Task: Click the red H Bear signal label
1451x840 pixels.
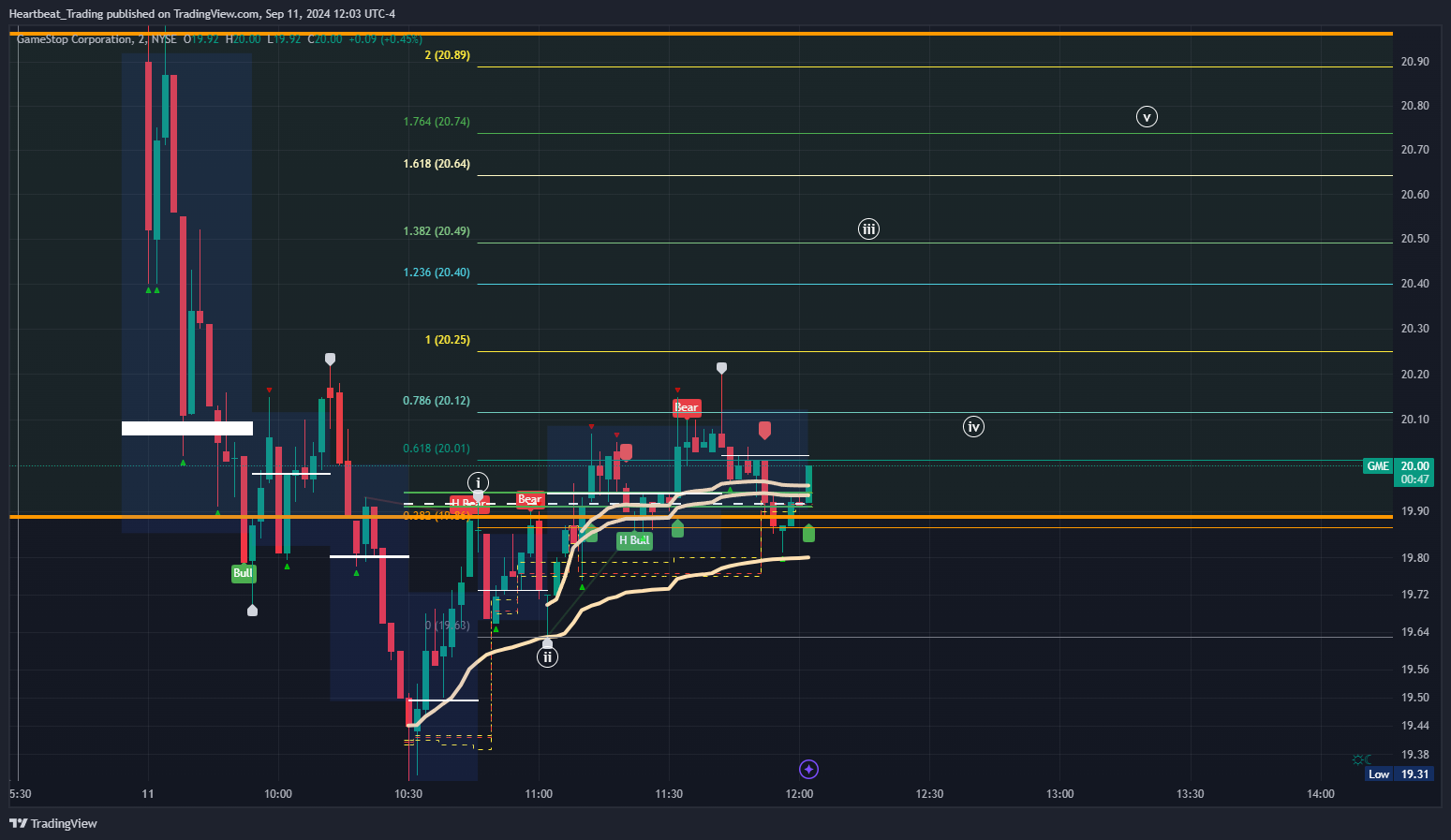Action: [468, 504]
